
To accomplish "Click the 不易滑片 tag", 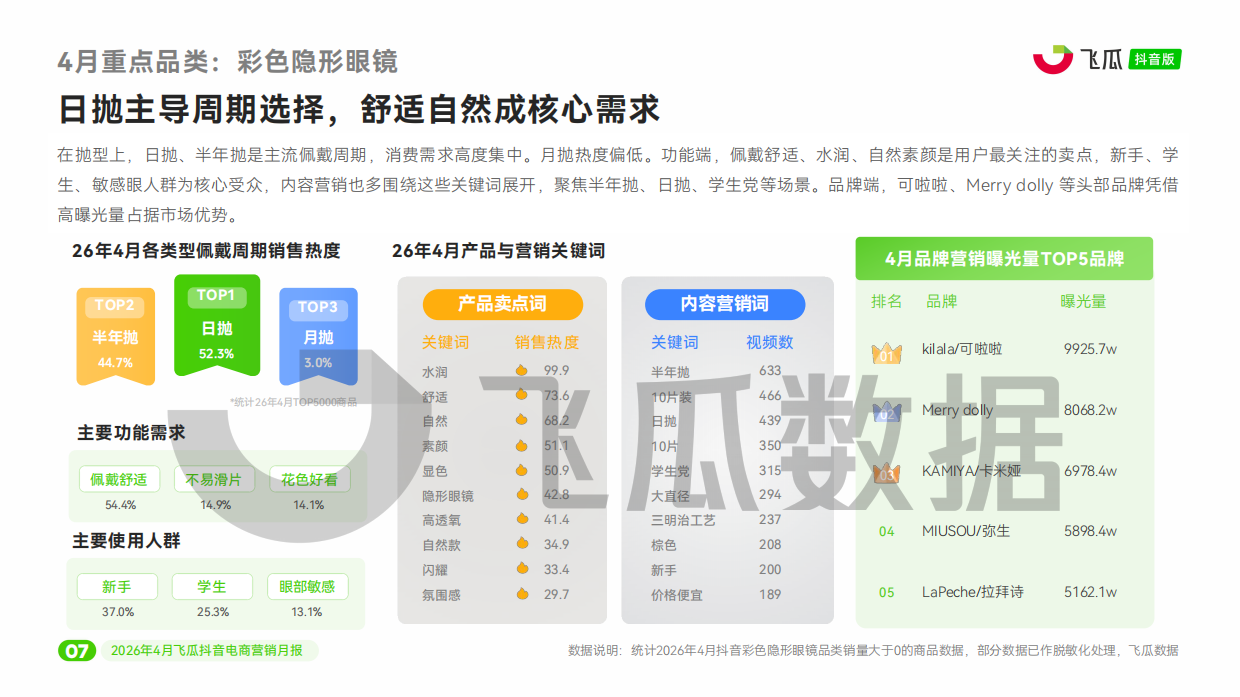I will click(214, 479).
